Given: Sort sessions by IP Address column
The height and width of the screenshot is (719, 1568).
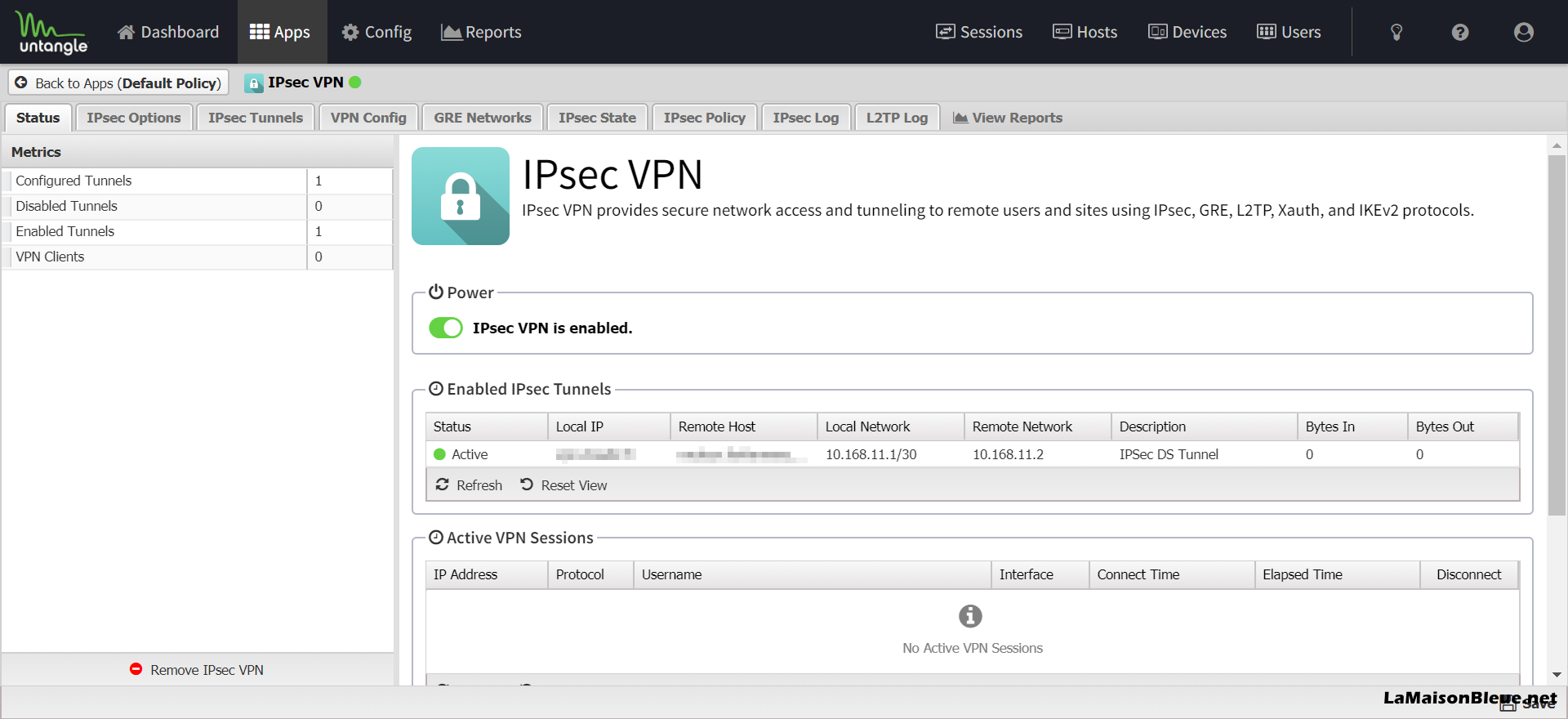Looking at the screenshot, I should (x=487, y=574).
